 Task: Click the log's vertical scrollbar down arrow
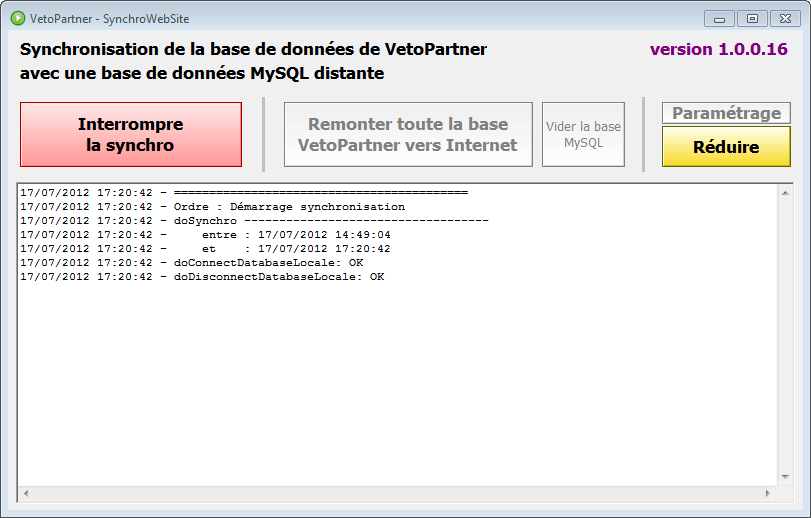pyautogui.click(x=784, y=478)
